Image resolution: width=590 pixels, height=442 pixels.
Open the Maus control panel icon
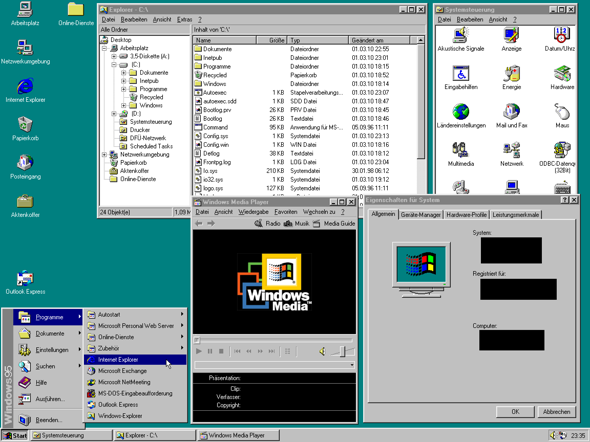[562, 116]
